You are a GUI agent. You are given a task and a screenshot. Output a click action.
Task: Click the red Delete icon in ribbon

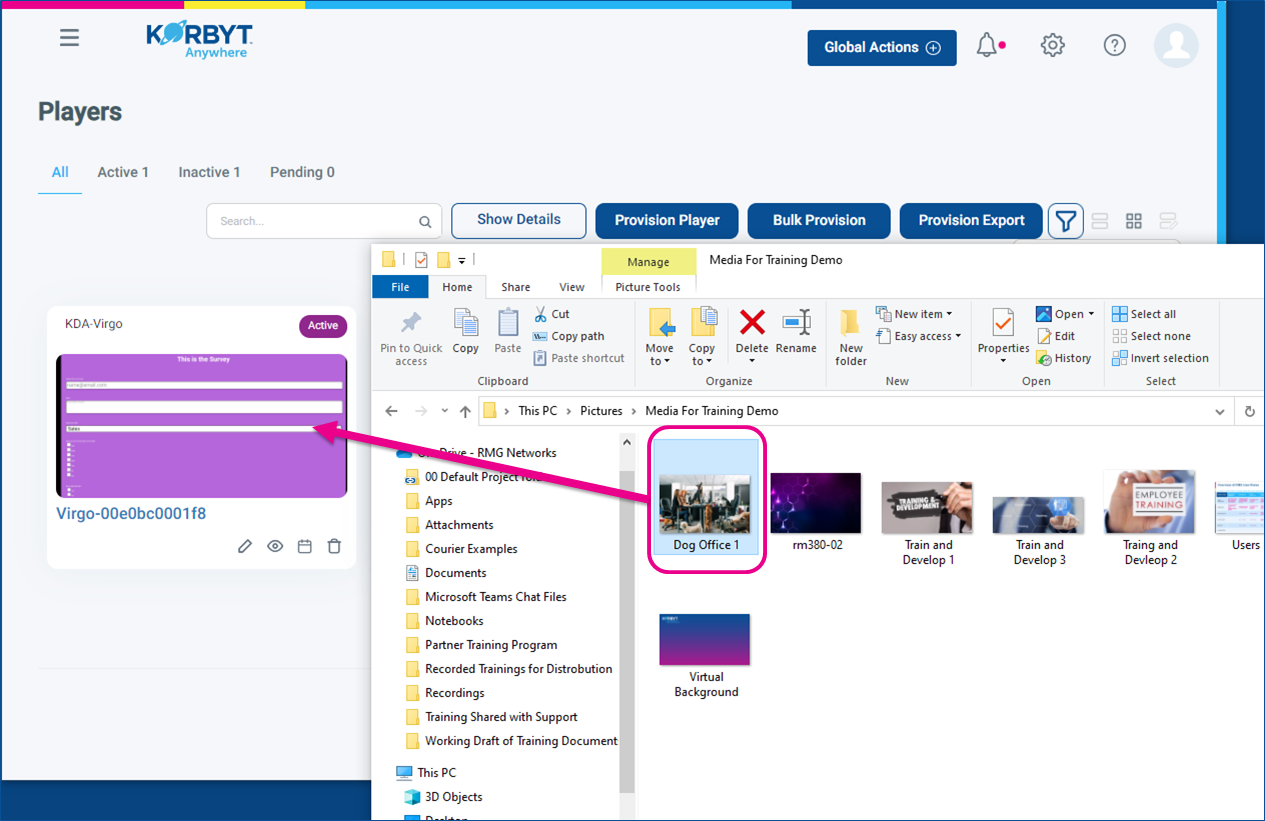[752, 322]
